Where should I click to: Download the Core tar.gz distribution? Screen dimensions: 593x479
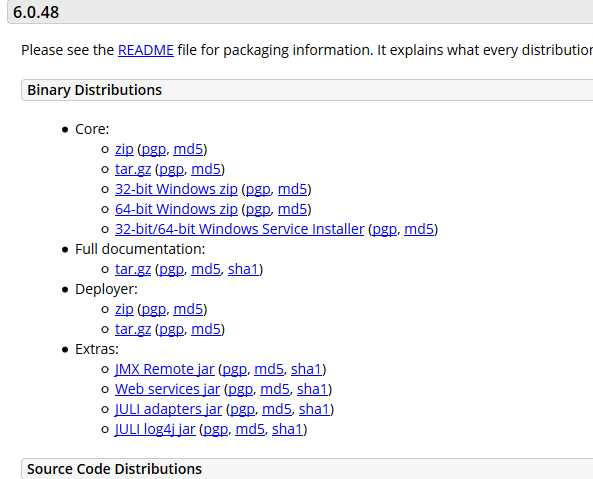coord(133,169)
